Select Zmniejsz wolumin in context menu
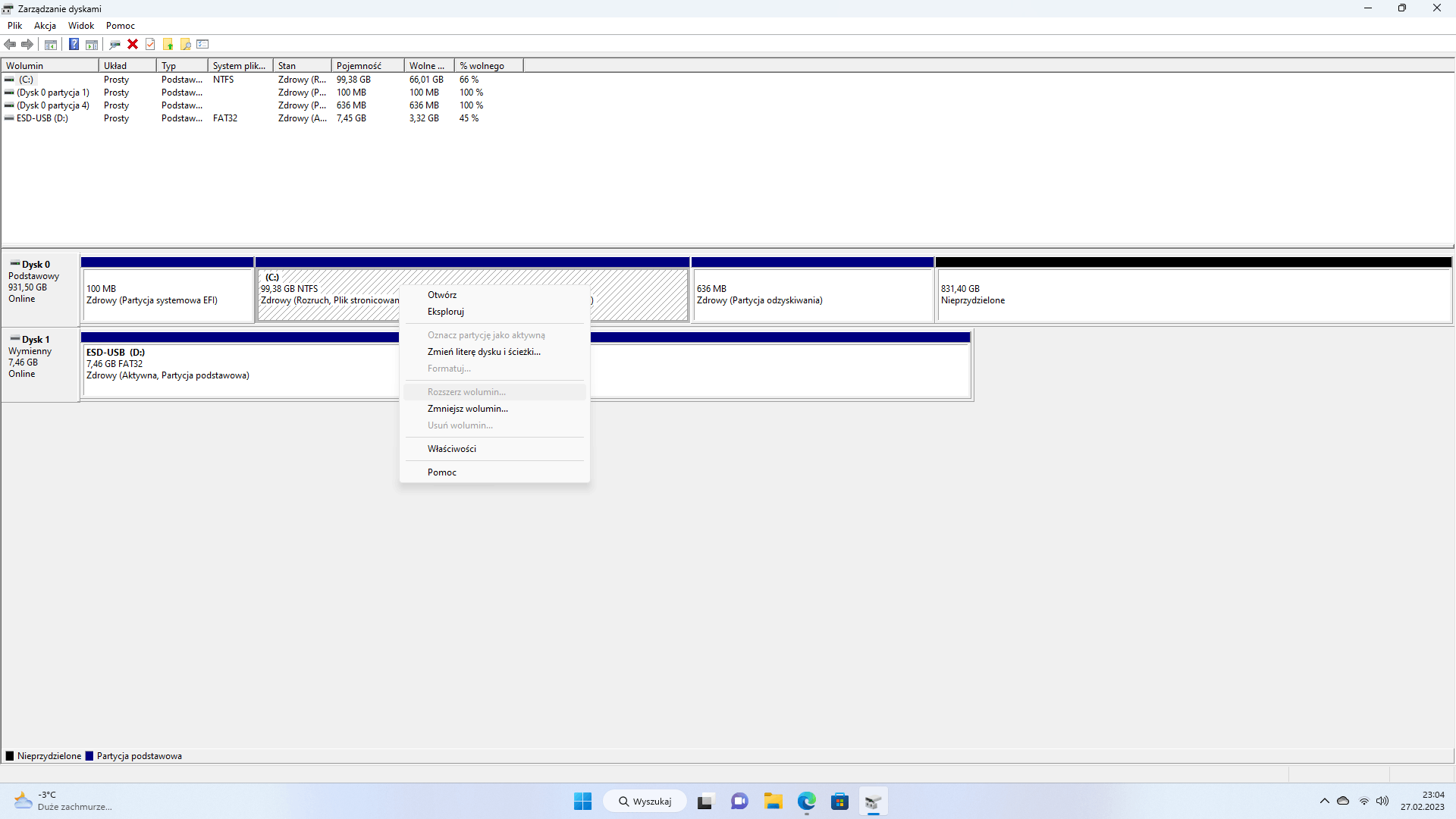1456x819 pixels. coord(494,409)
